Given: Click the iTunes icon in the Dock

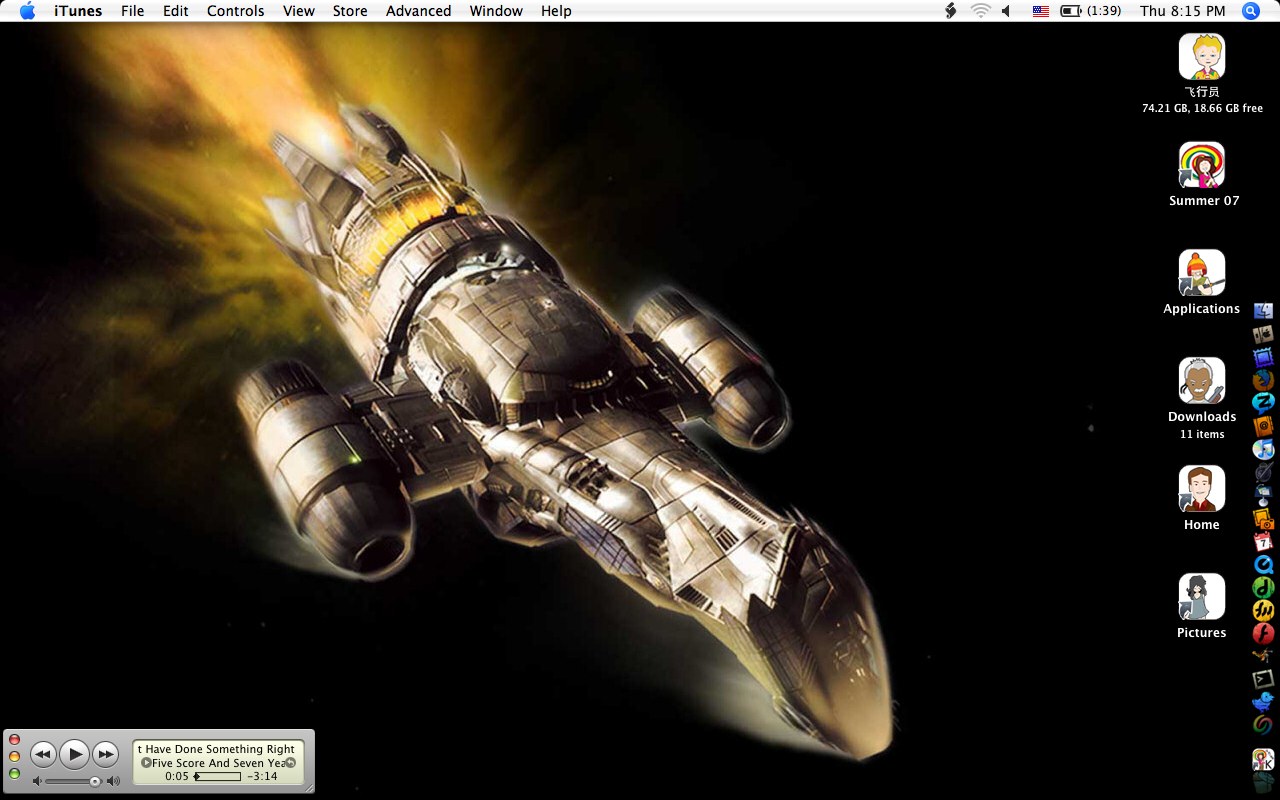Looking at the screenshot, I should pyautogui.click(x=1263, y=449).
